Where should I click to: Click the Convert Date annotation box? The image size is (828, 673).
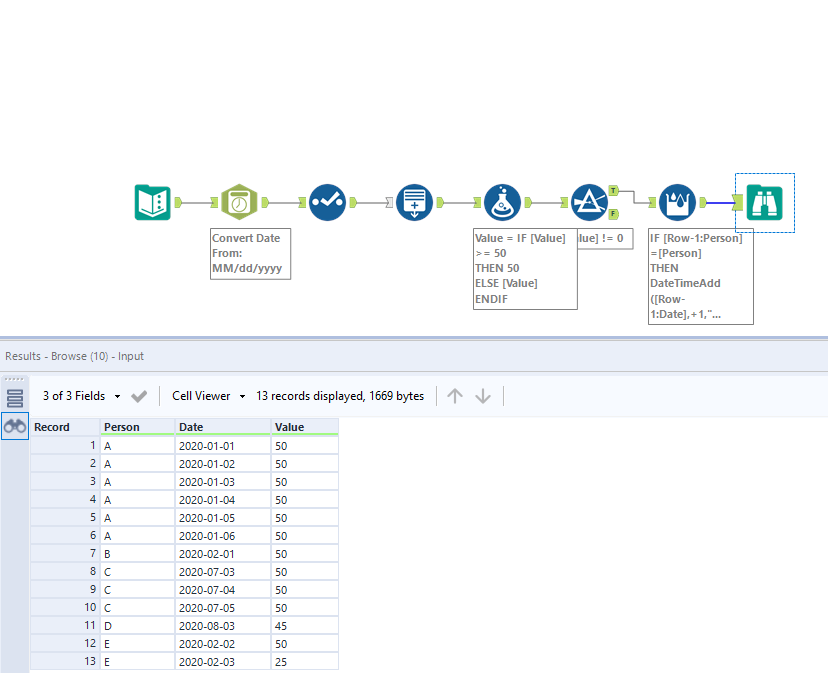pos(250,253)
